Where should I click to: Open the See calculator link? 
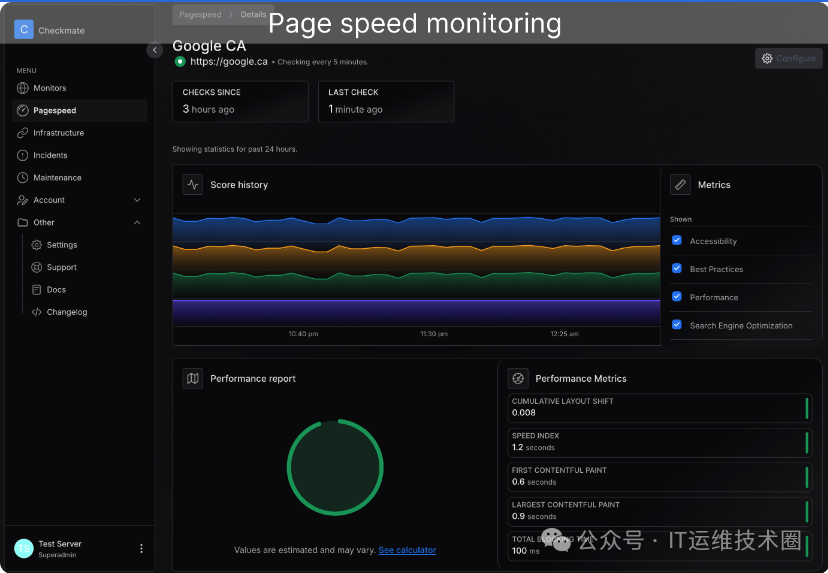point(407,550)
